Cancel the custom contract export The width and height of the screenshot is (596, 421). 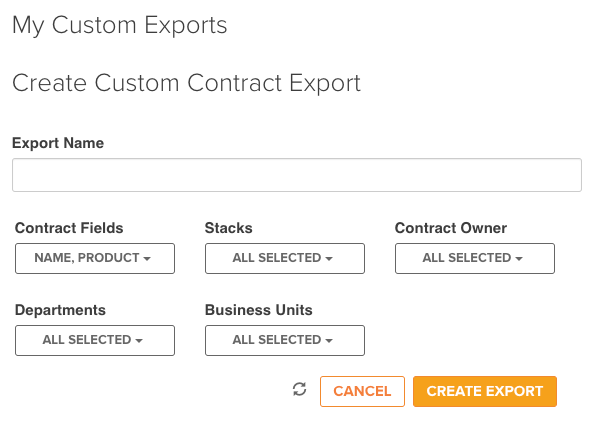coord(362,391)
